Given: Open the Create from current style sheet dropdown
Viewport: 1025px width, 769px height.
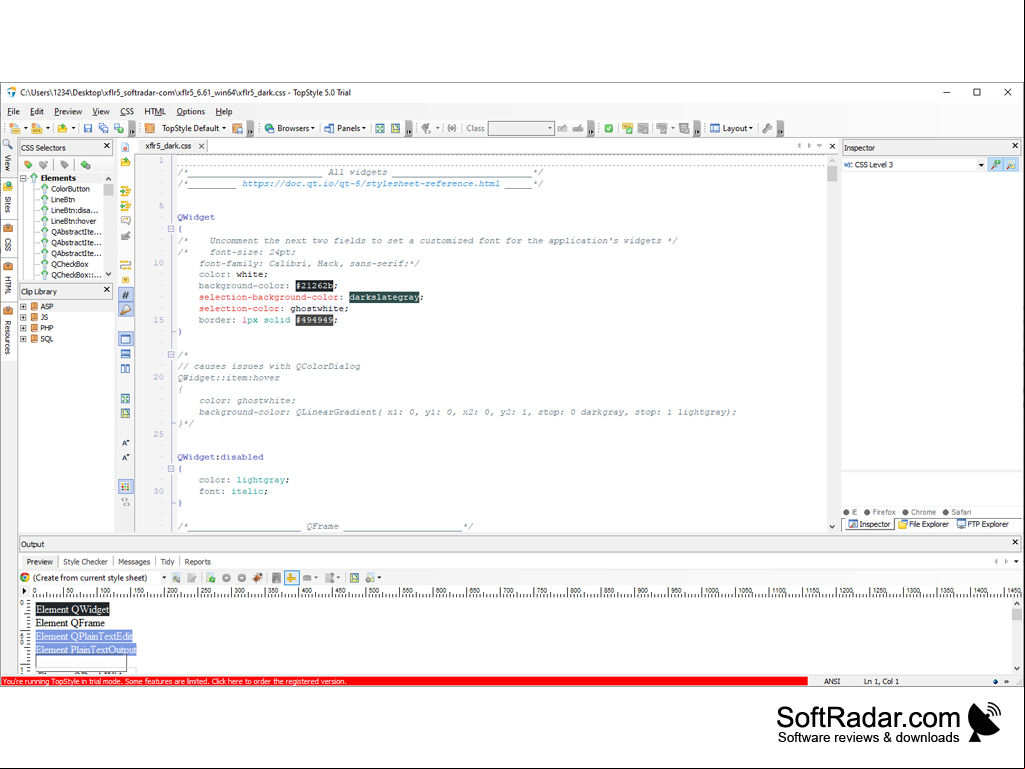Looking at the screenshot, I should (x=164, y=577).
